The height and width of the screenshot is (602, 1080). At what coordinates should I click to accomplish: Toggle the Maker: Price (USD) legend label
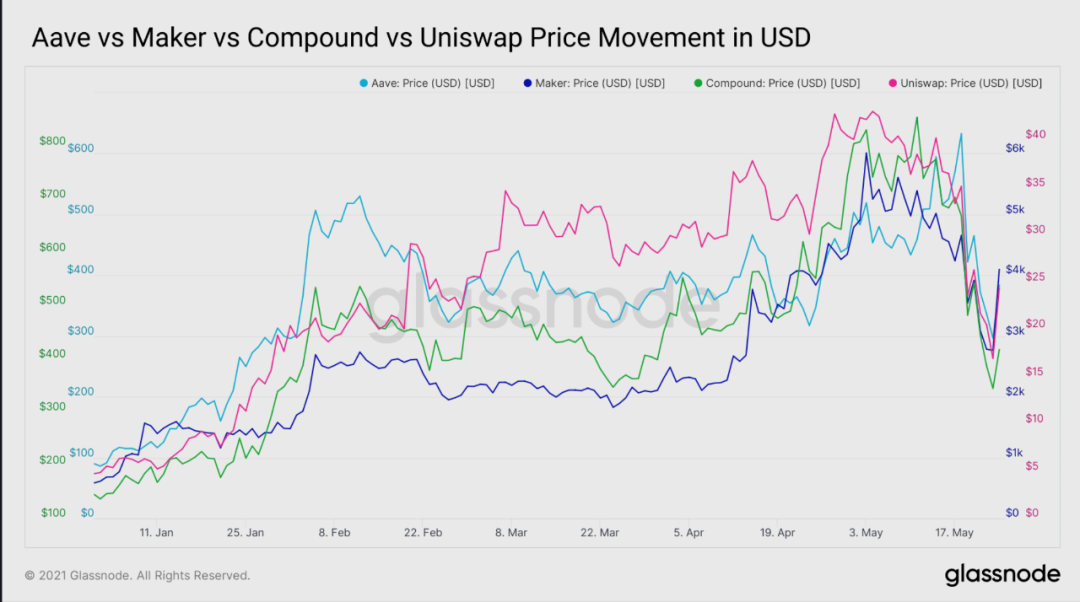point(600,83)
